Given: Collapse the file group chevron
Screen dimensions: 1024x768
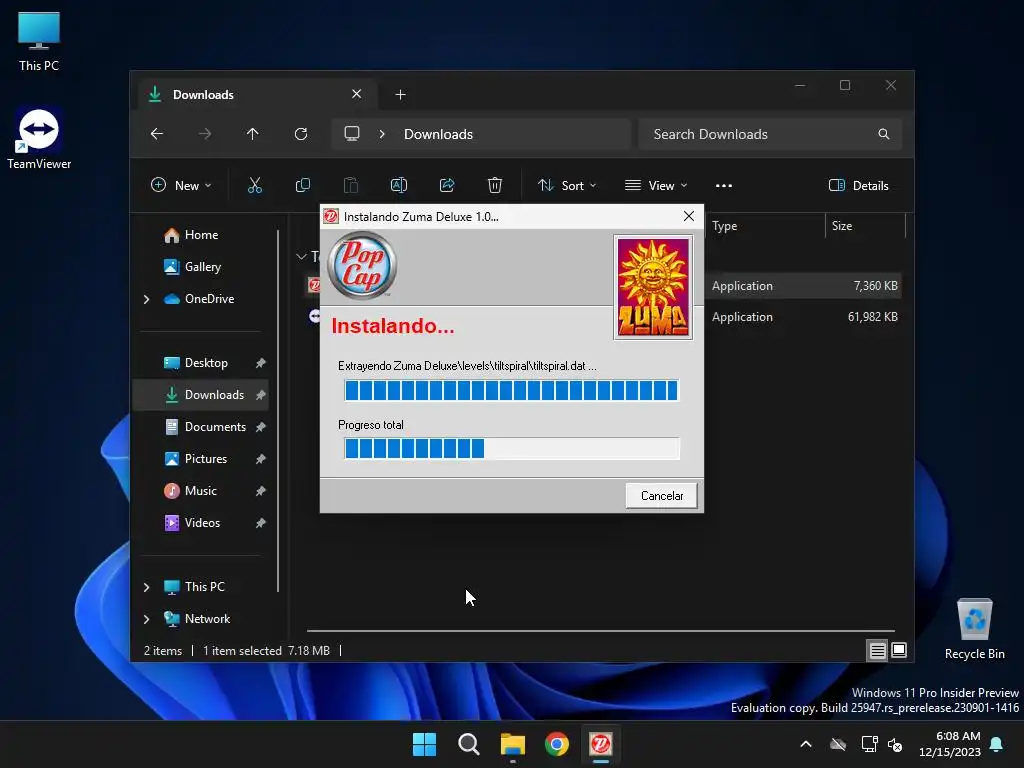Looking at the screenshot, I should (x=301, y=257).
